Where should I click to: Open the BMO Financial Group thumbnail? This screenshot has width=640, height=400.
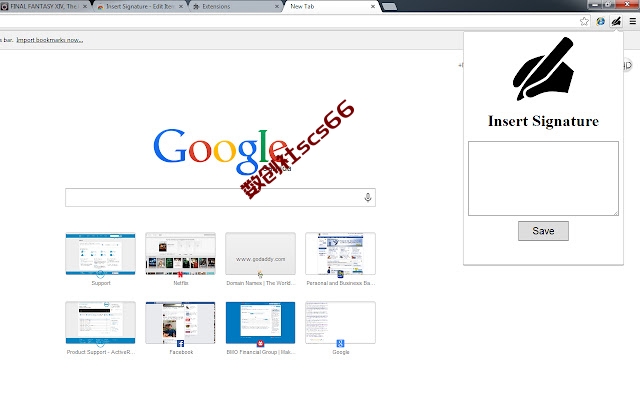pyautogui.click(x=260, y=322)
